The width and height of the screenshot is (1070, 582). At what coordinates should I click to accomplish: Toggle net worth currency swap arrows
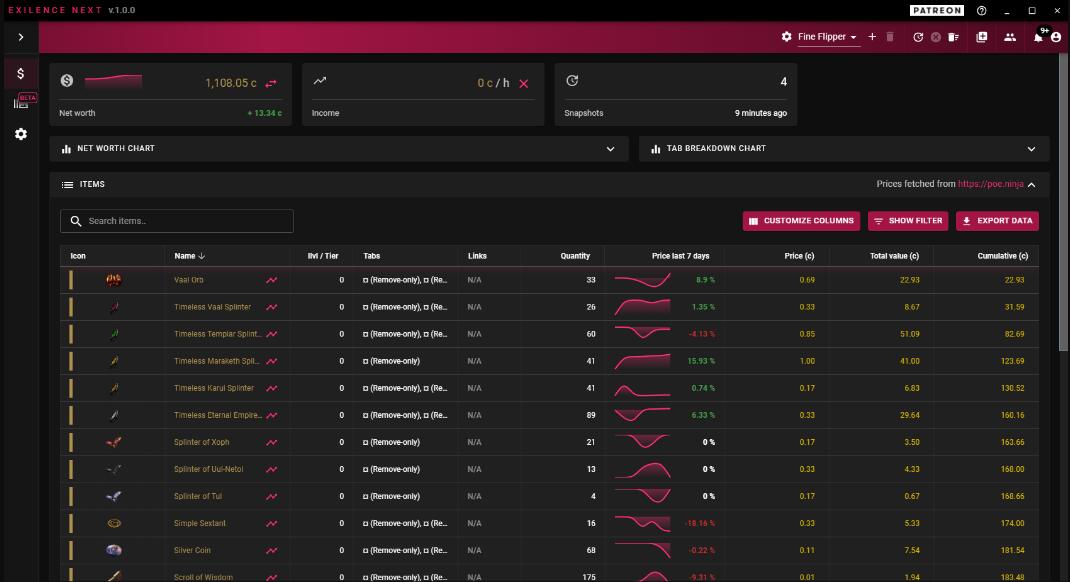coord(271,83)
